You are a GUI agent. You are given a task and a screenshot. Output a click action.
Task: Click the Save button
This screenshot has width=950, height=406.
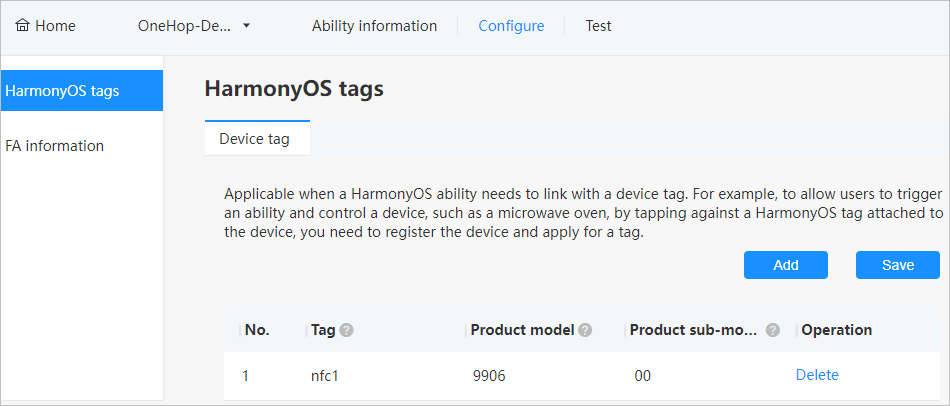[898, 265]
